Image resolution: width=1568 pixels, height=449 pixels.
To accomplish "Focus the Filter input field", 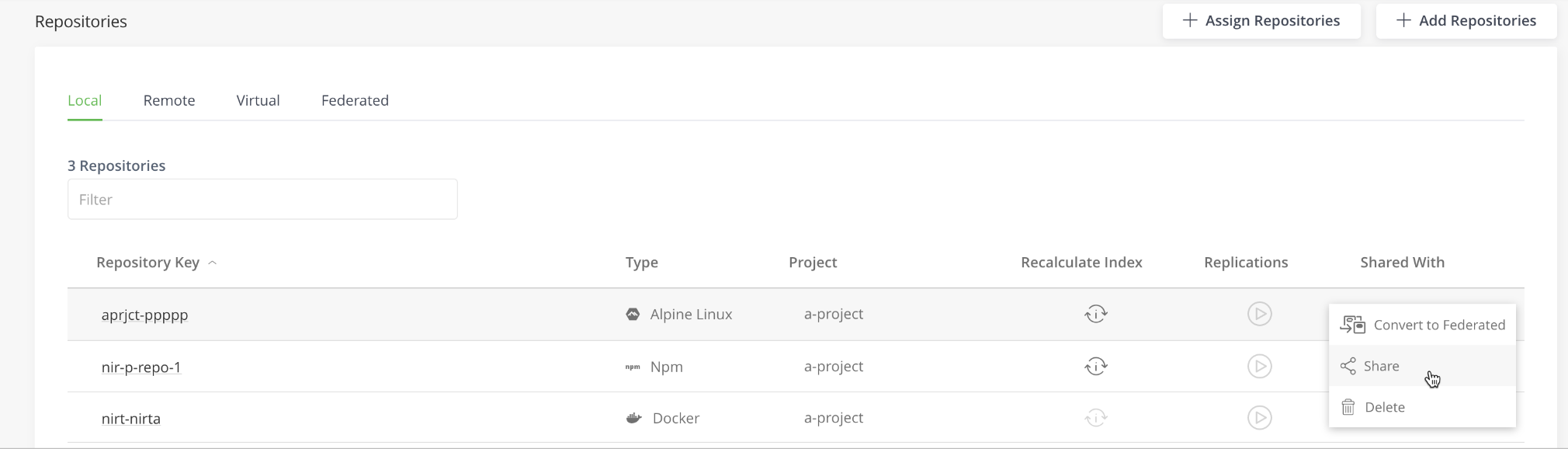I will point(262,200).
